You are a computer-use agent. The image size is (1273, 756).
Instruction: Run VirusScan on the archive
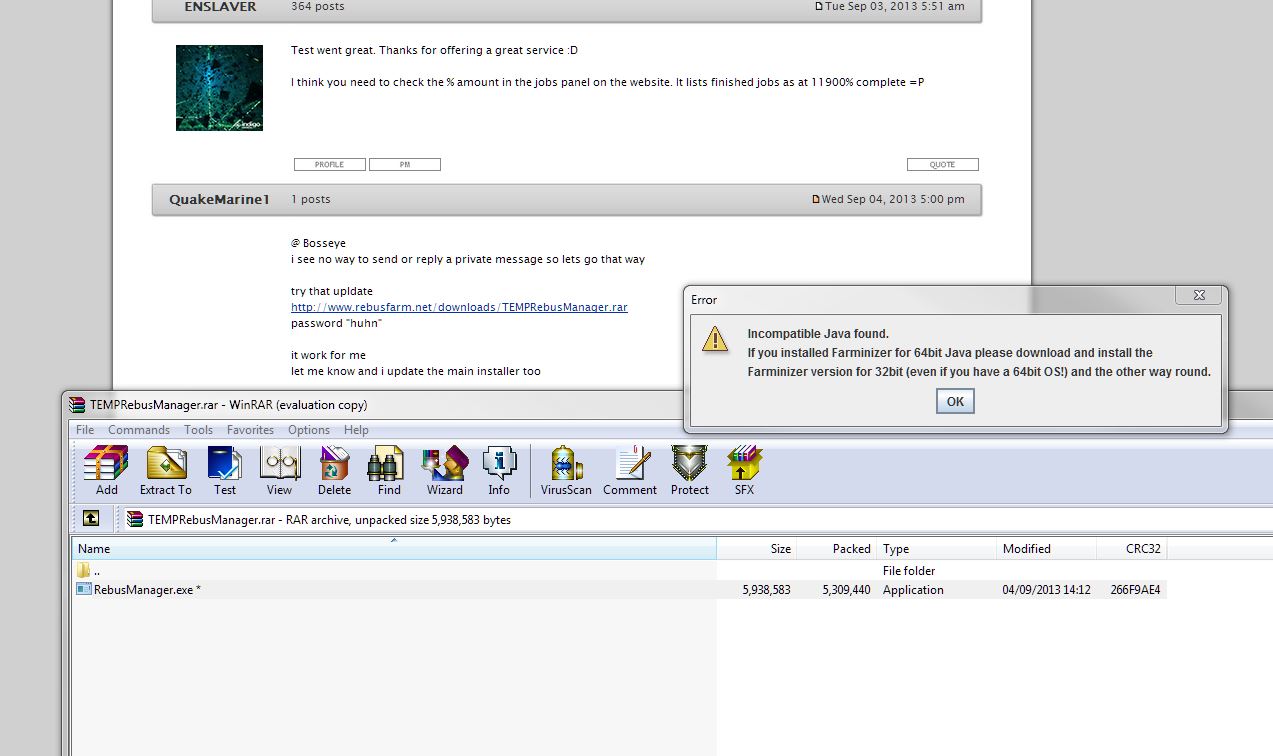pyautogui.click(x=566, y=470)
